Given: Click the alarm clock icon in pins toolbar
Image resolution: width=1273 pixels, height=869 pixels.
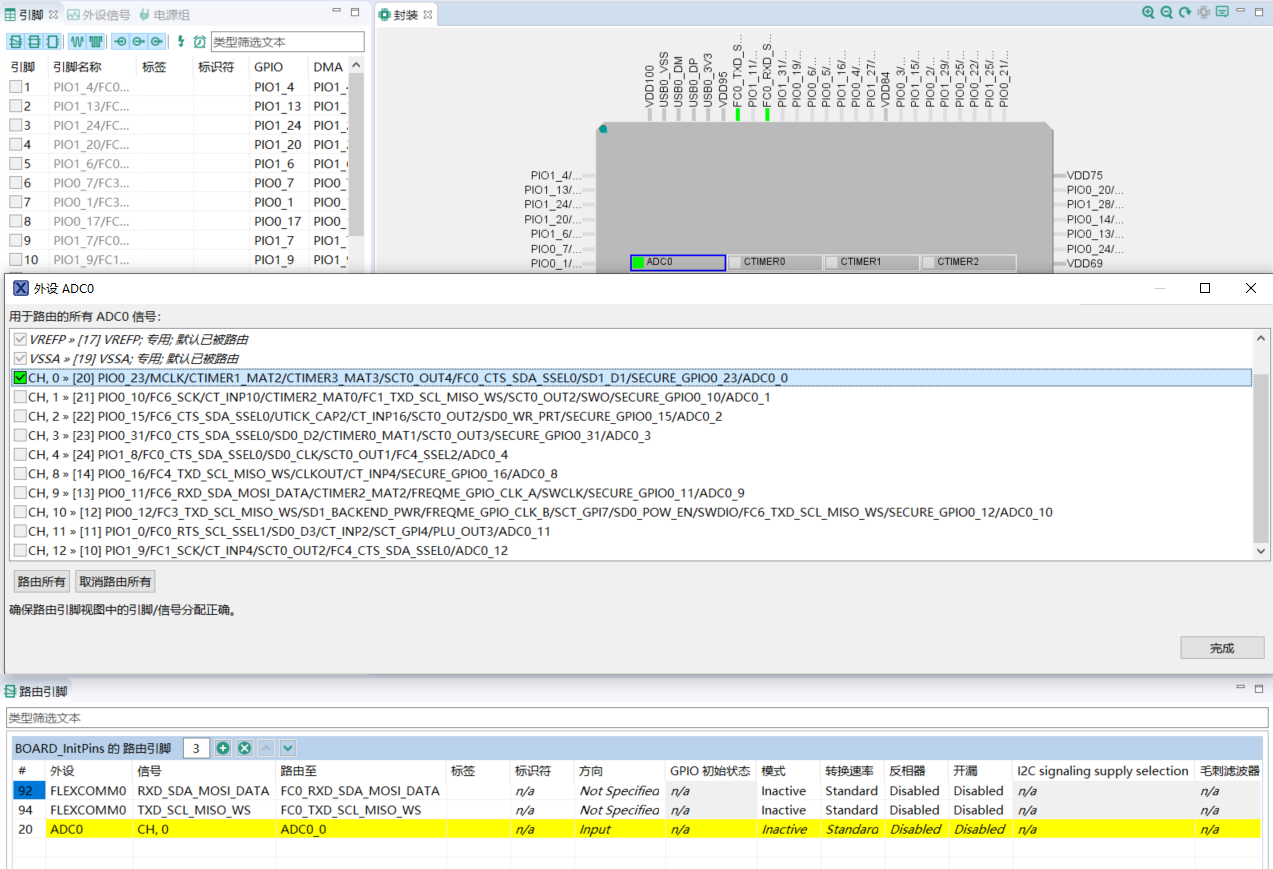Looking at the screenshot, I should [199, 42].
